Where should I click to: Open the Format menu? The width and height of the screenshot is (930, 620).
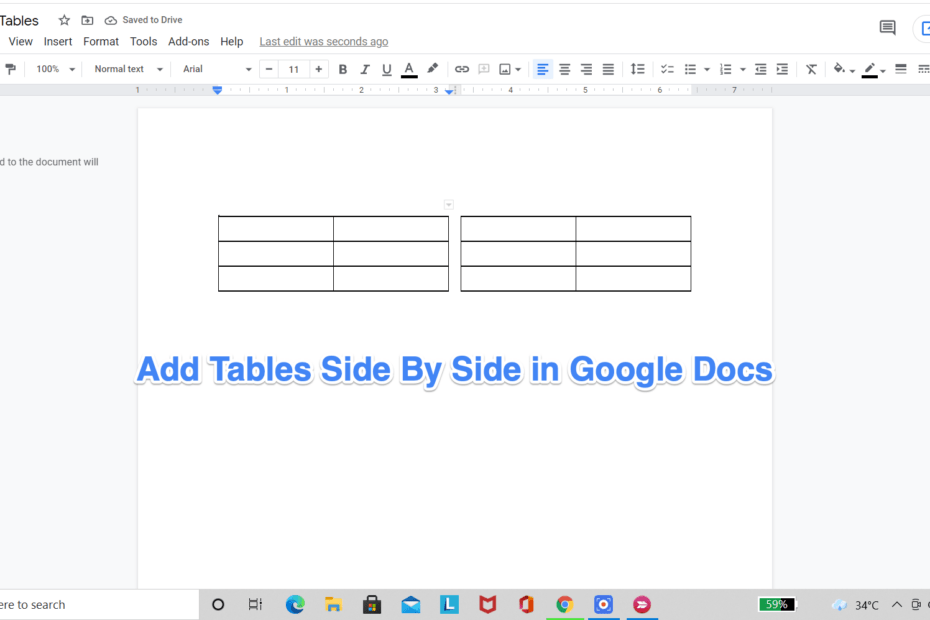101,42
